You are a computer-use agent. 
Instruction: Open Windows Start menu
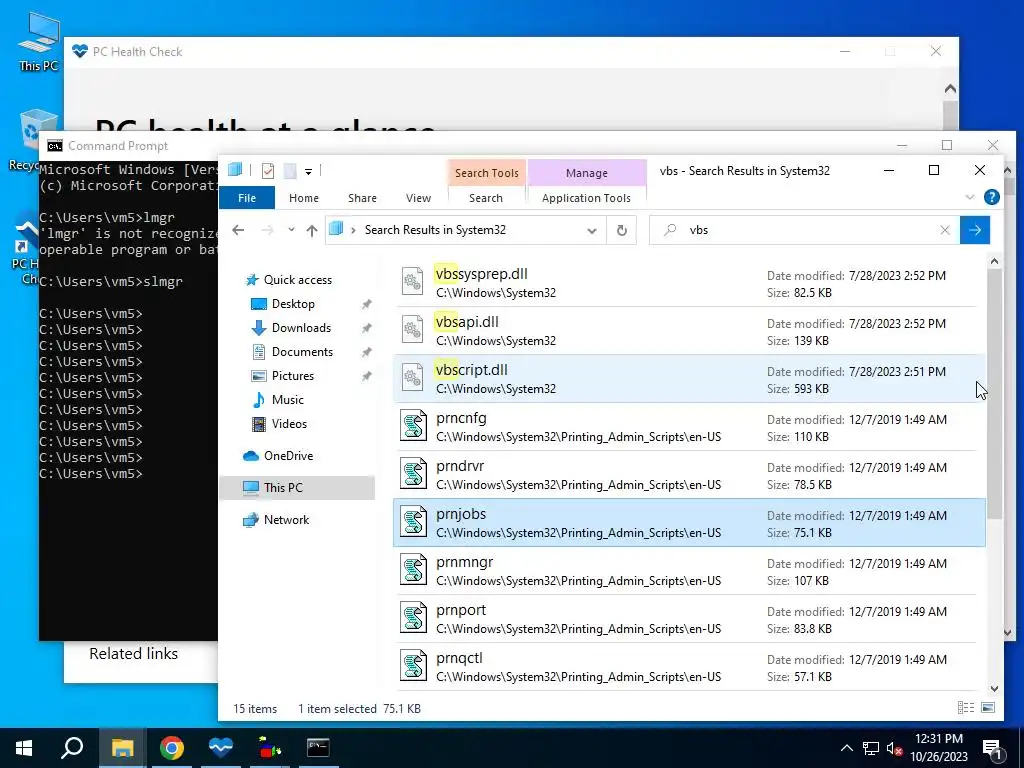[24, 748]
